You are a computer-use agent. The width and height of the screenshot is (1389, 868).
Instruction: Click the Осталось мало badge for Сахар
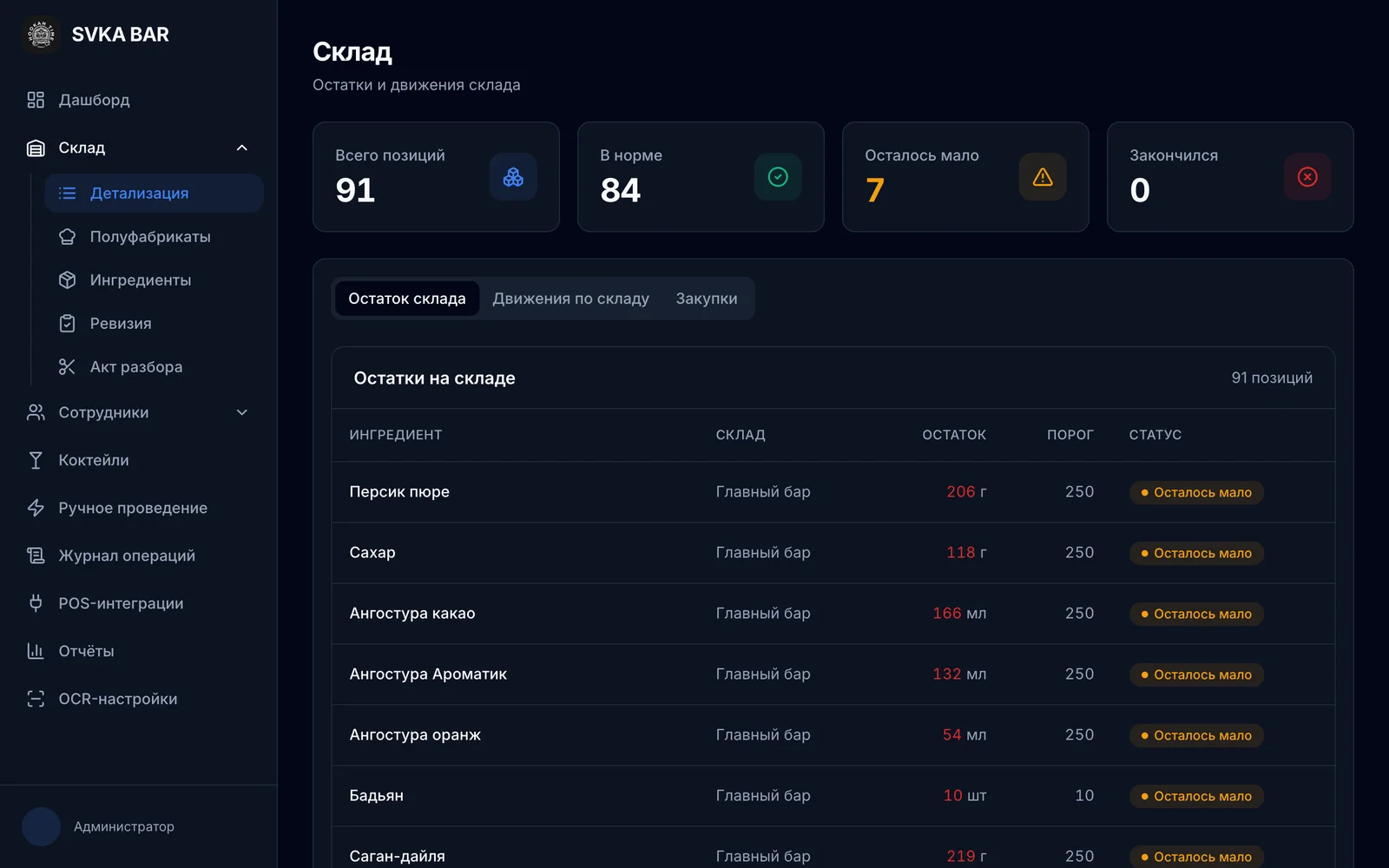click(1196, 553)
